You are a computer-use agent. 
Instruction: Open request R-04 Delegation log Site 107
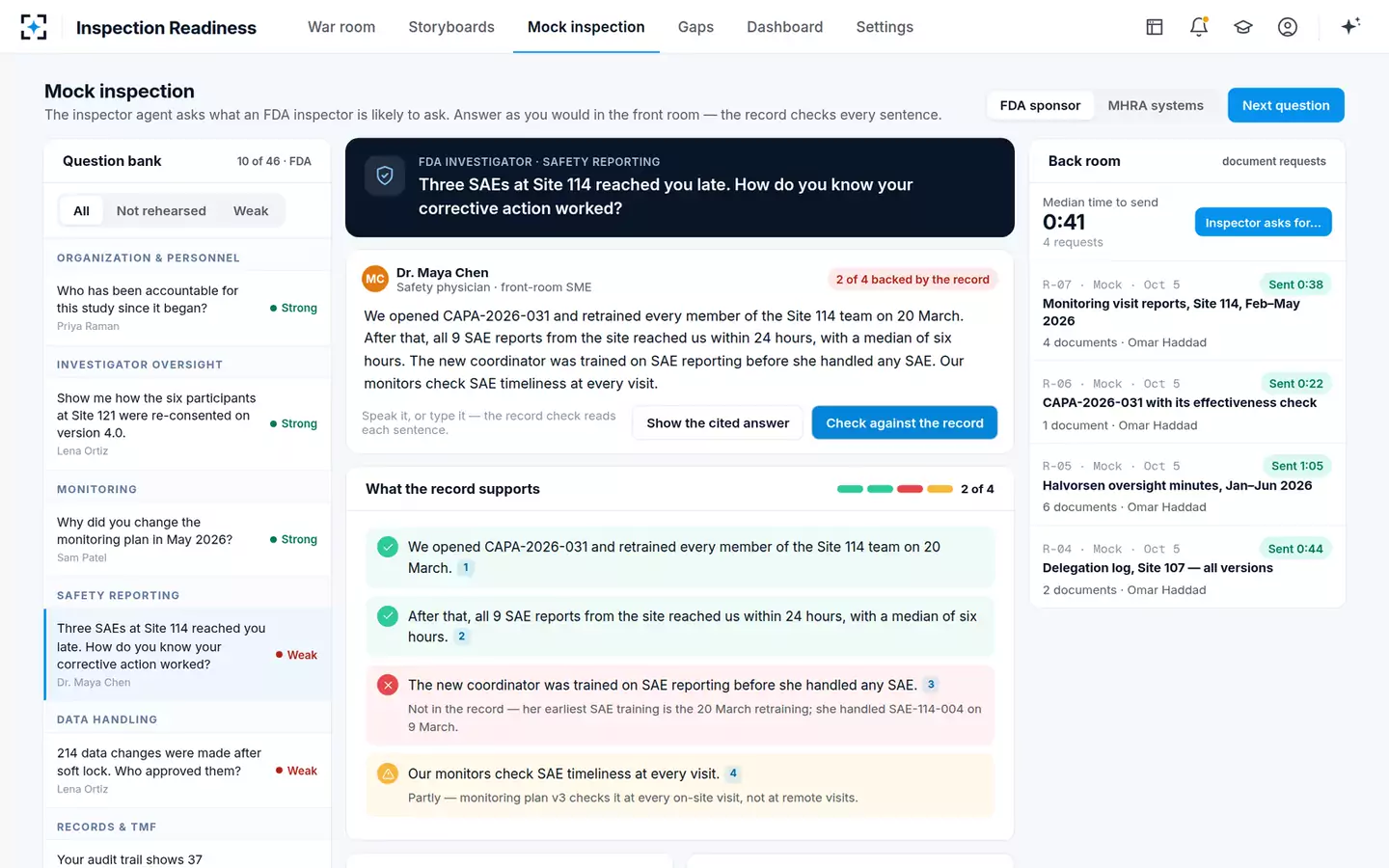(x=1187, y=569)
